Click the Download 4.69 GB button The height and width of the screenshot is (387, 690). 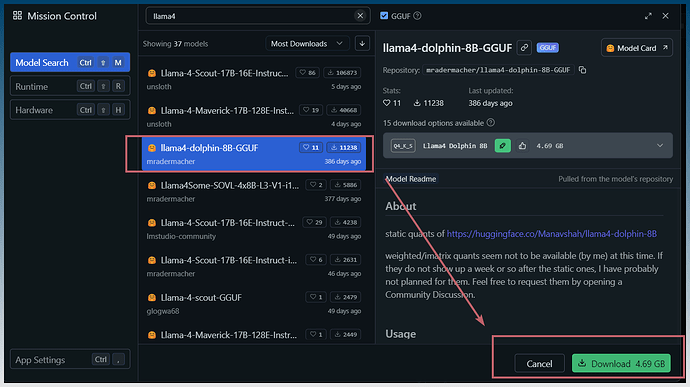point(621,364)
